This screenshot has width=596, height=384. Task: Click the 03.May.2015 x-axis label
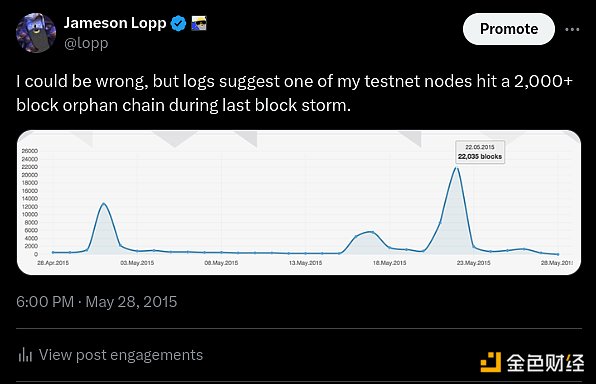click(137, 263)
